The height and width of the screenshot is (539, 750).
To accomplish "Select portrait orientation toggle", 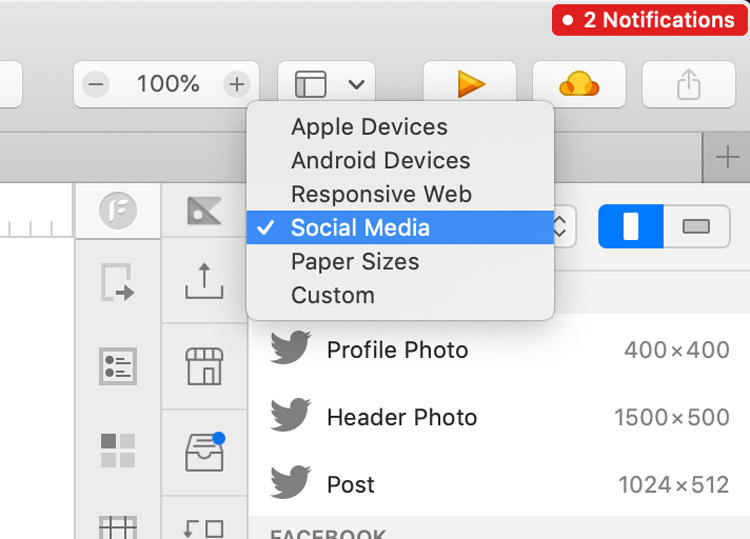I will click(631, 227).
